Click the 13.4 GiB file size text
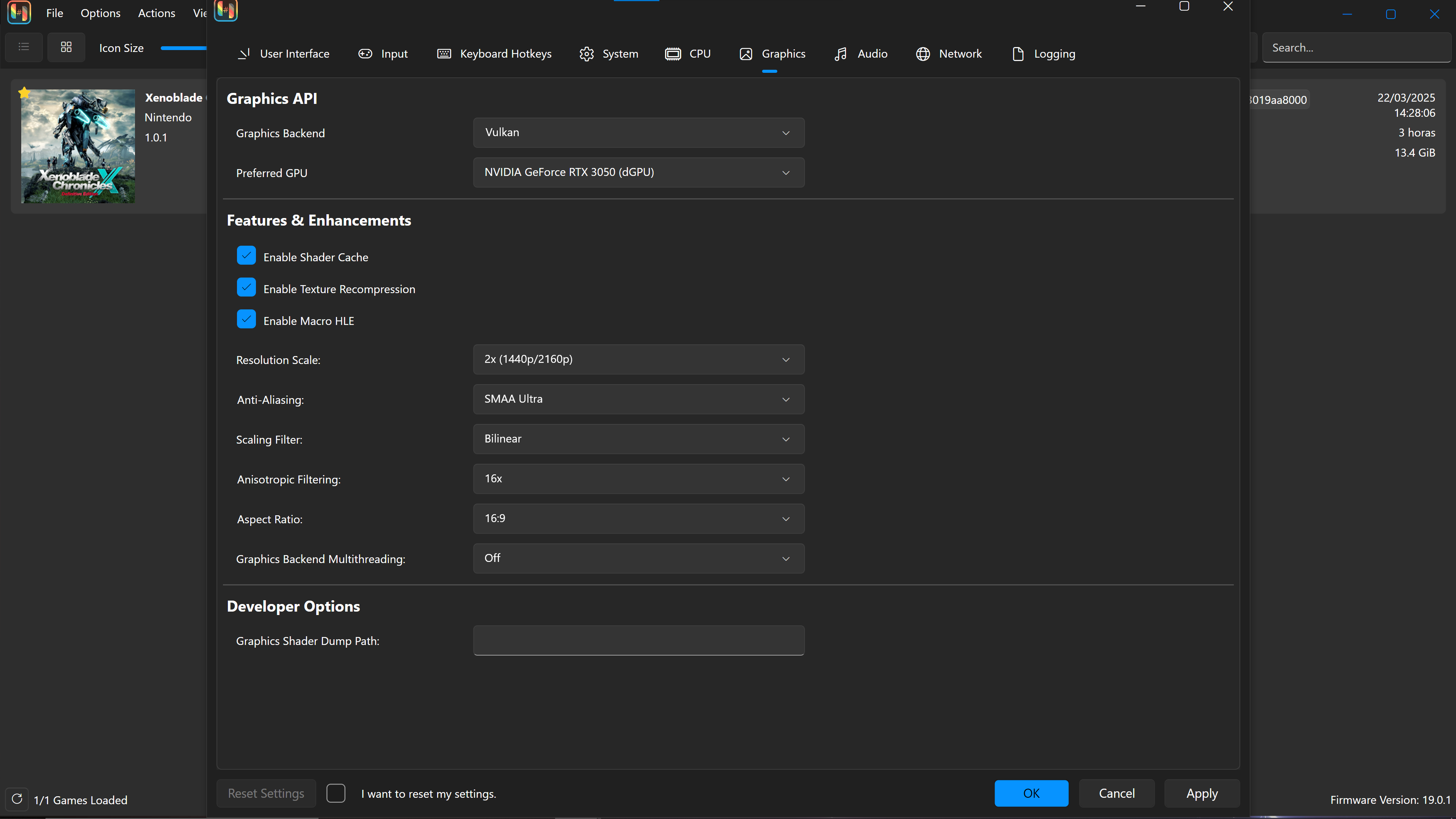The image size is (1456, 819). click(1415, 152)
